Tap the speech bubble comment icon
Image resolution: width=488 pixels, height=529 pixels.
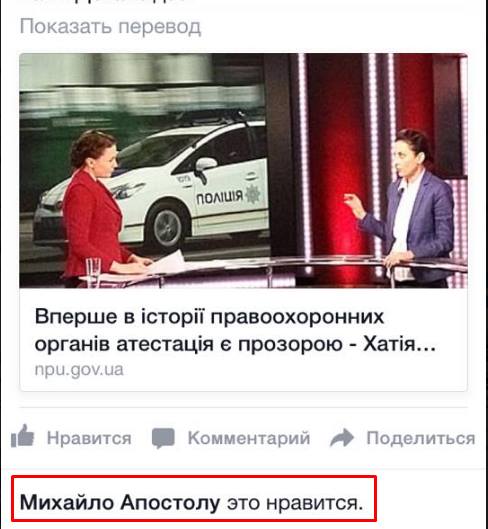pyautogui.click(x=163, y=438)
